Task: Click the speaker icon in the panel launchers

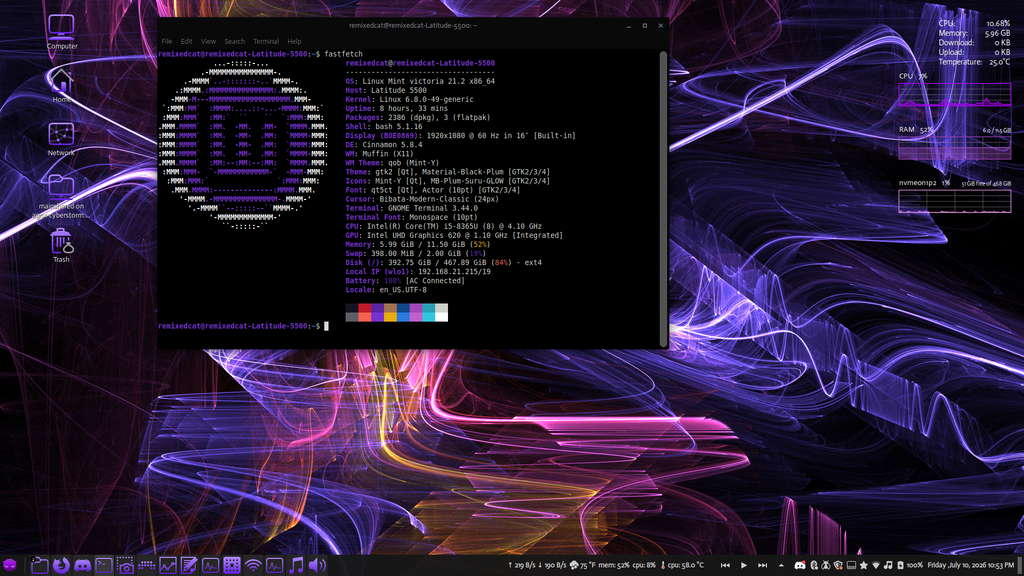Action: pos(317,565)
